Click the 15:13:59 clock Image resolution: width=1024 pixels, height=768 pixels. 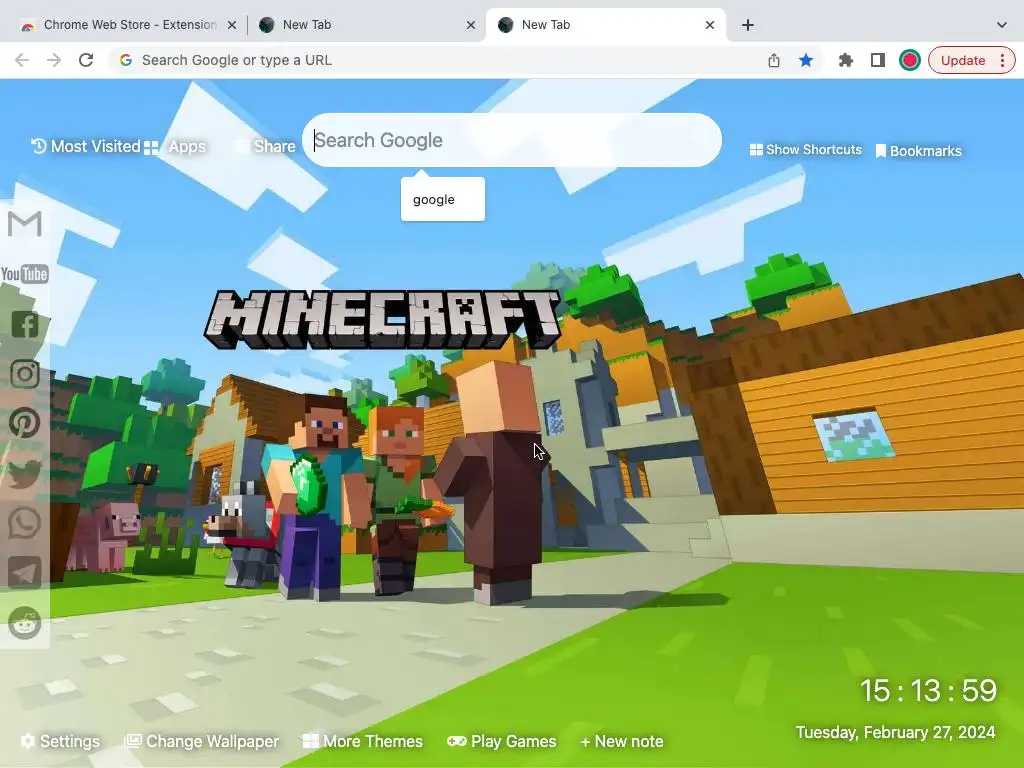click(928, 690)
